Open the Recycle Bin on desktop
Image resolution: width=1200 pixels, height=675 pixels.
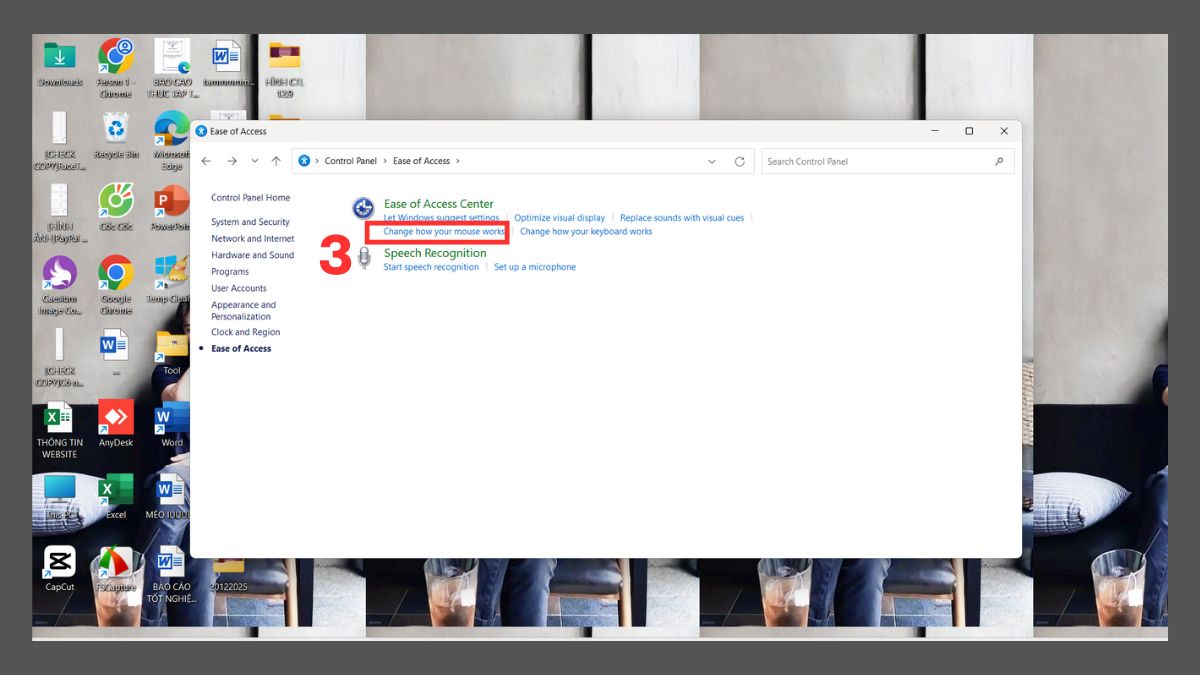[116, 128]
